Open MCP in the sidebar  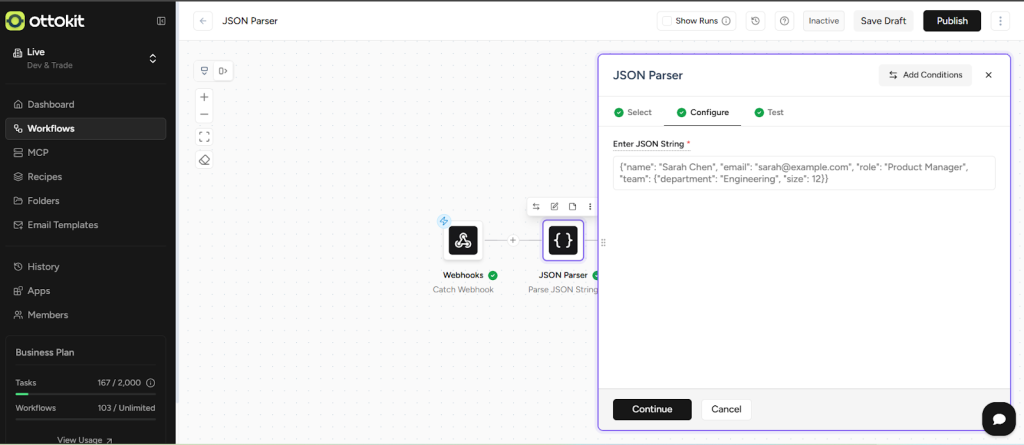[x=38, y=152]
